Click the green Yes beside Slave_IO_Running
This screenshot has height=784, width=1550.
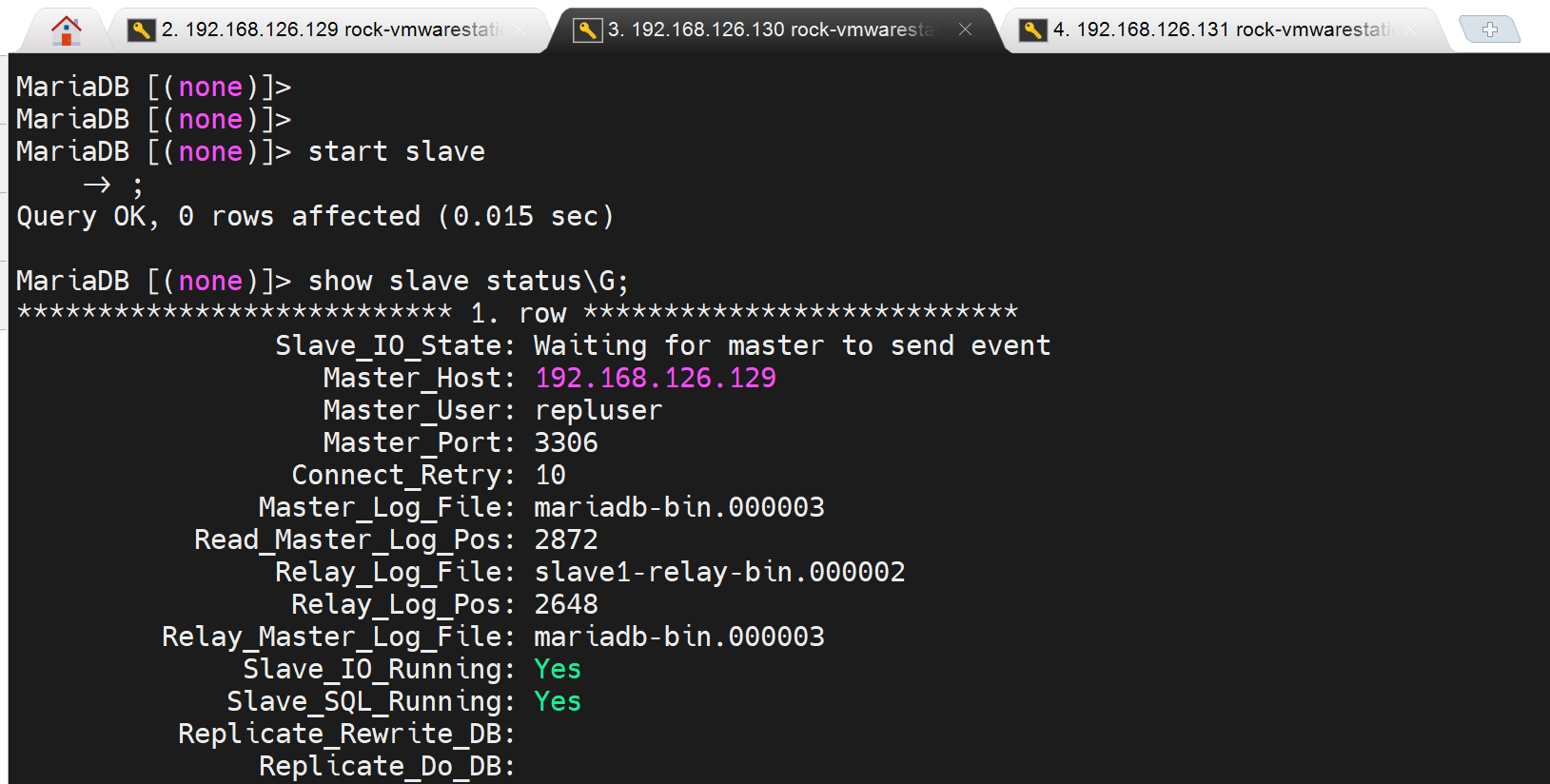coord(558,669)
